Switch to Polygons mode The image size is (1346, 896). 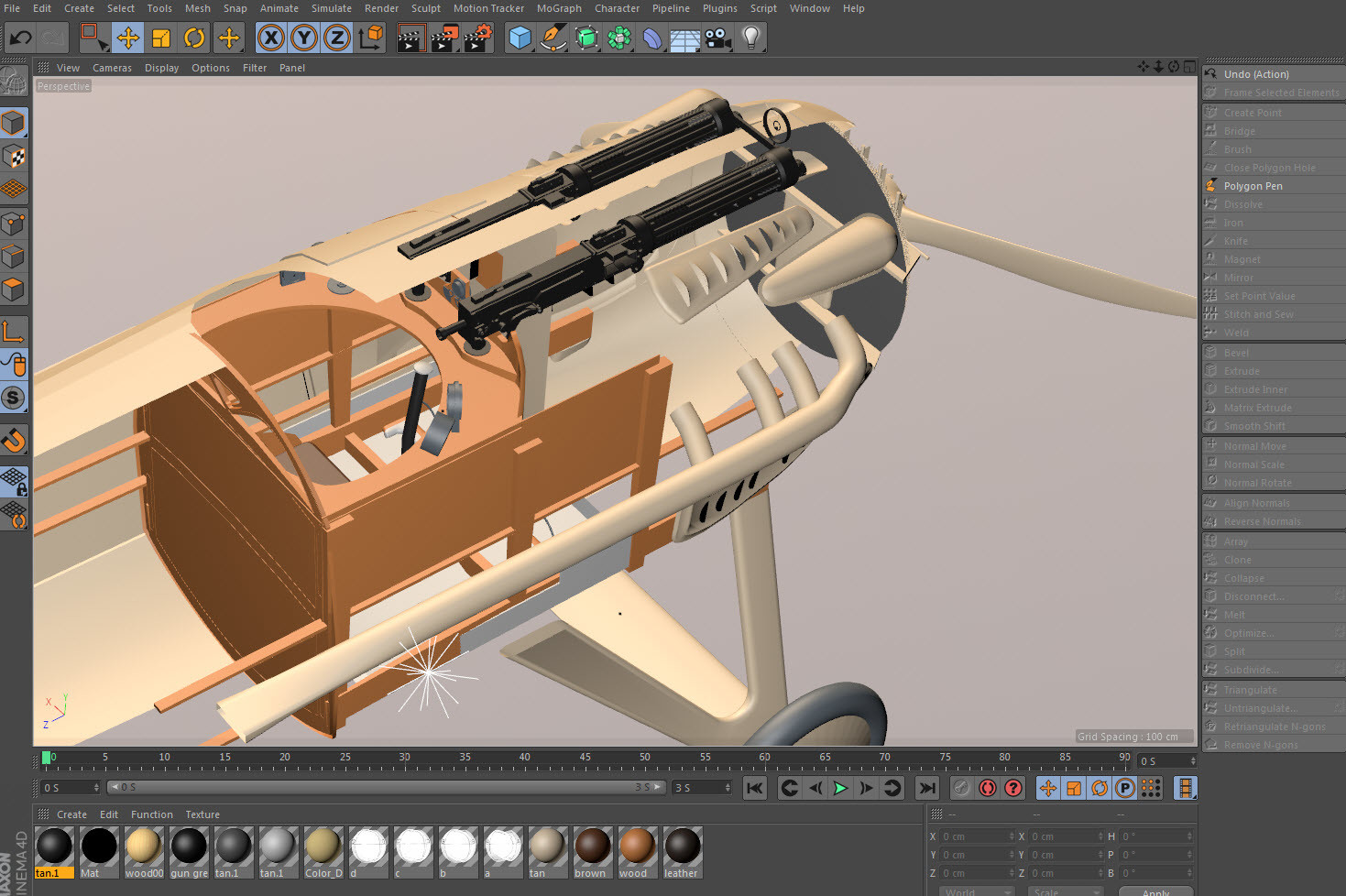tap(14, 290)
